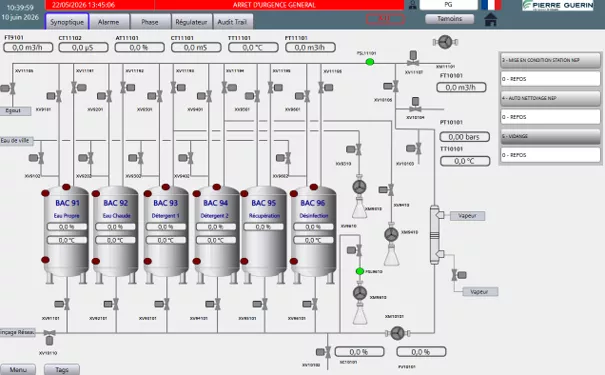605x375 pixels.
Task: Click FV10101 percentage field
Action: tap(421, 352)
